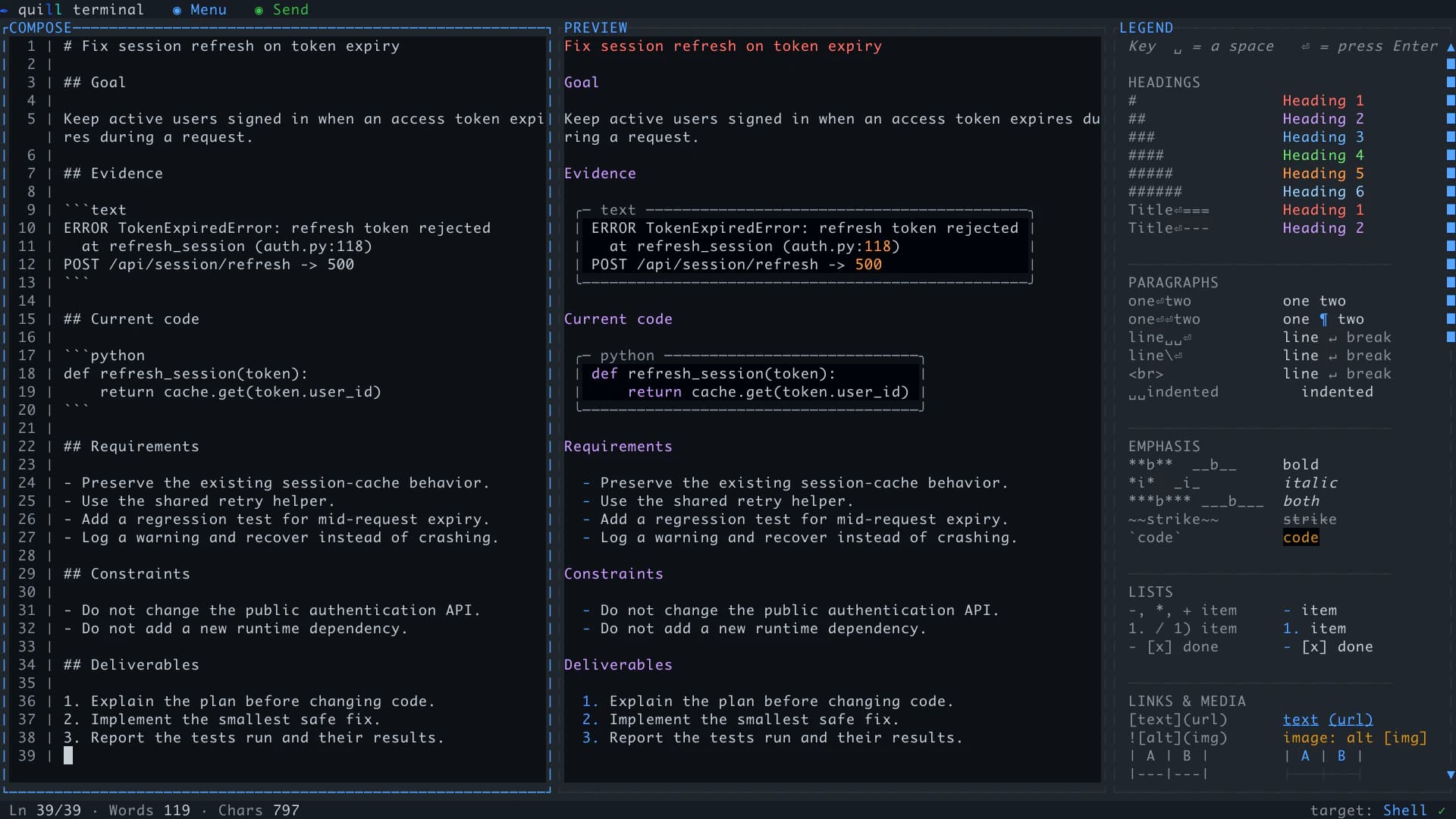The image size is (1456, 819).
Task: Click the COMPOSE pane title
Action: tap(40, 28)
